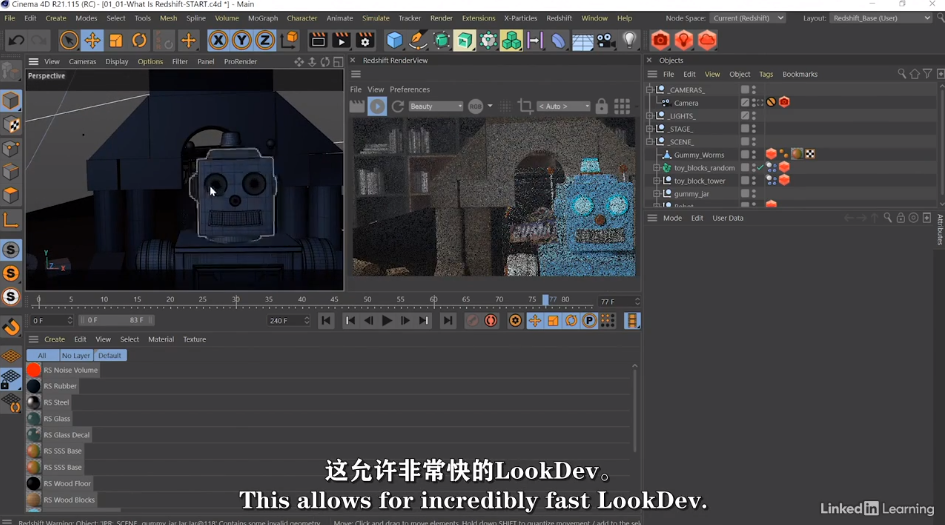Select the Scale tool

tap(116, 40)
